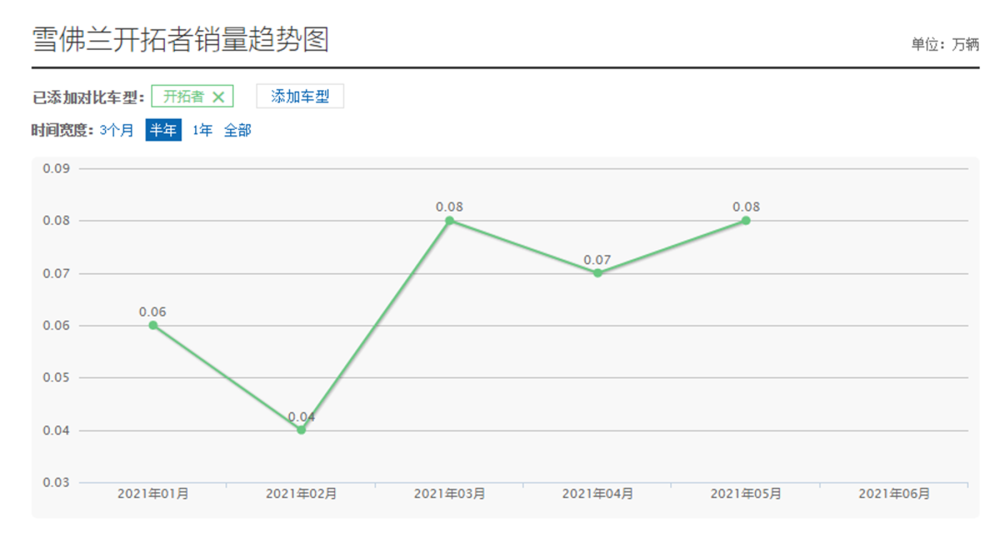Switch time range to 1年

click(202, 130)
